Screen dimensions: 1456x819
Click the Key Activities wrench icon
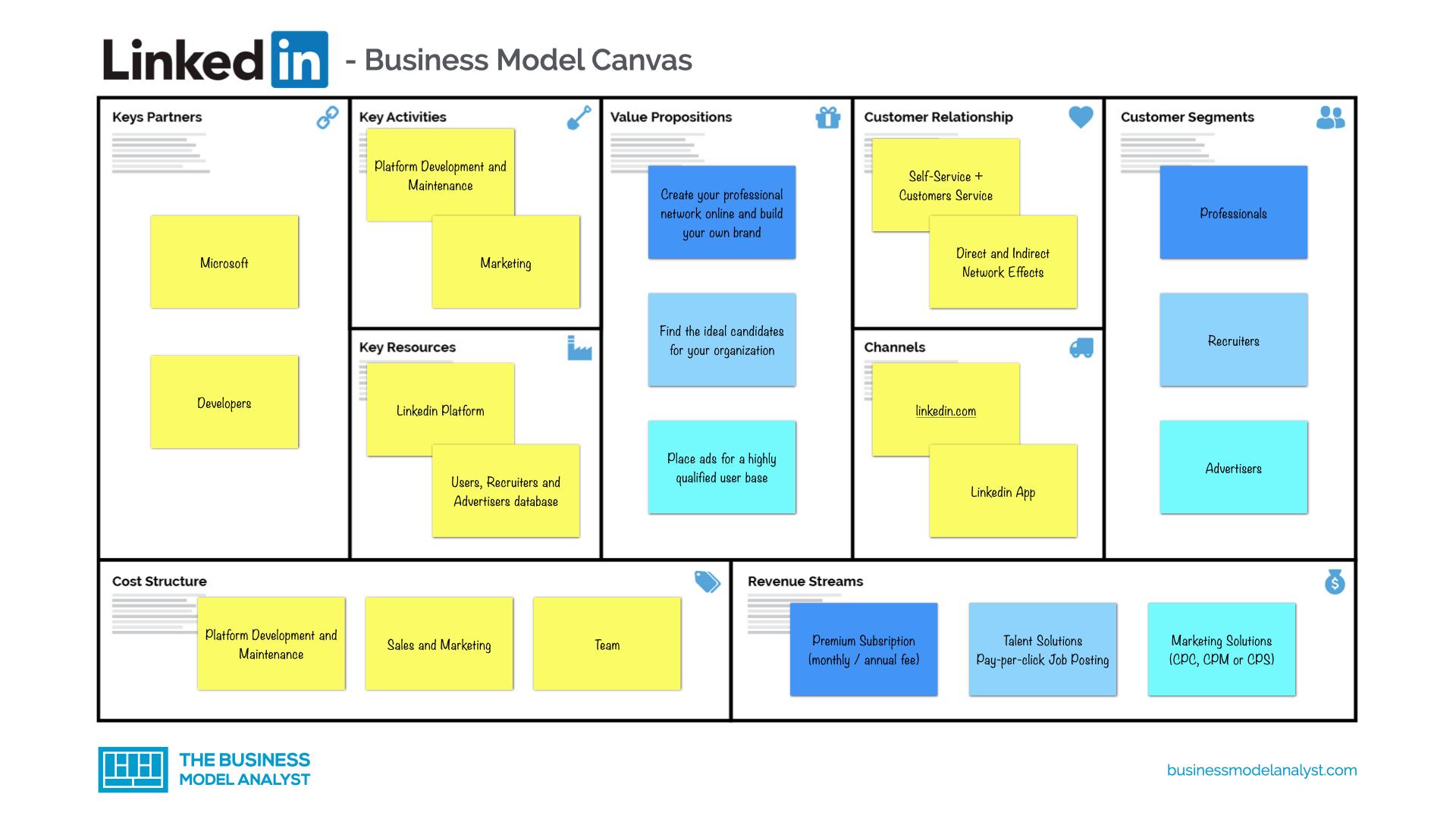tap(578, 118)
